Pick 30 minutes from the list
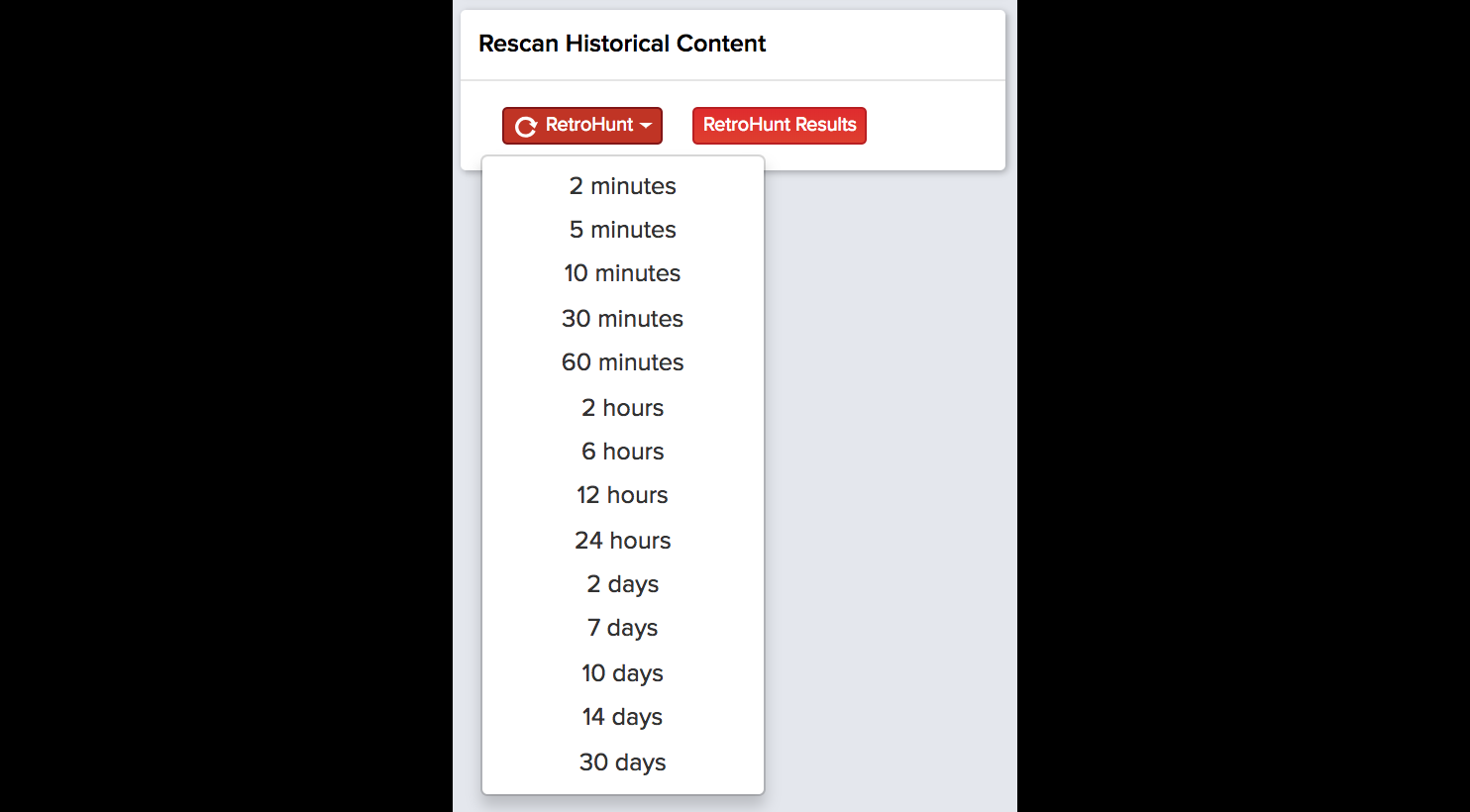The height and width of the screenshot is (812, 1470). click(623, 319)
